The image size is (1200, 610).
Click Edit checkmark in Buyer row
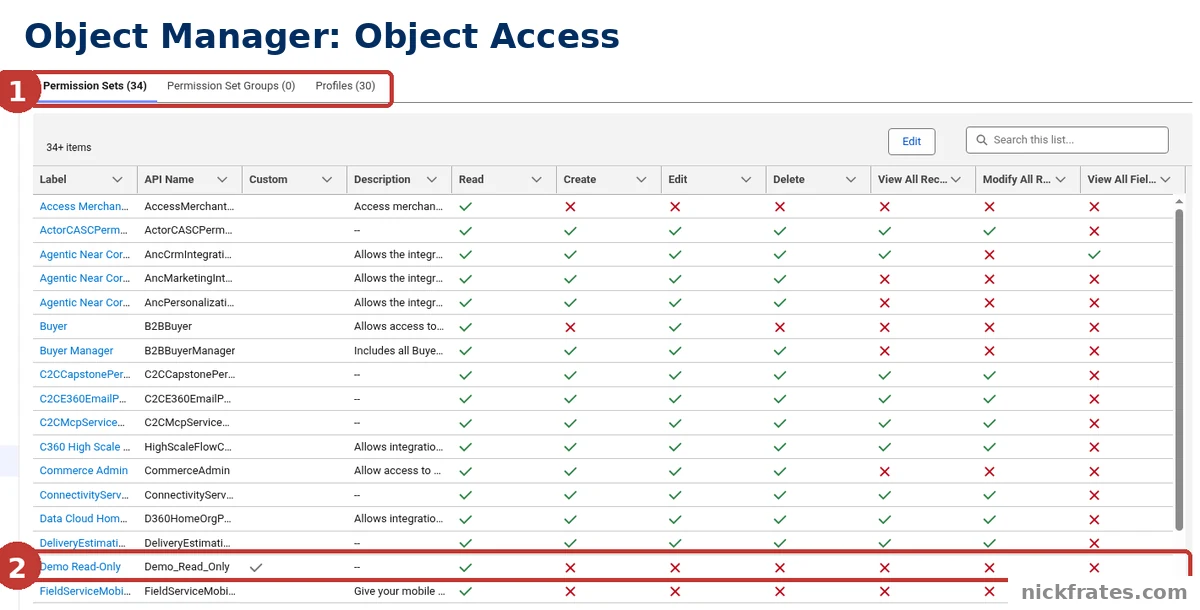pyautogui.click(x=675, y=327)
